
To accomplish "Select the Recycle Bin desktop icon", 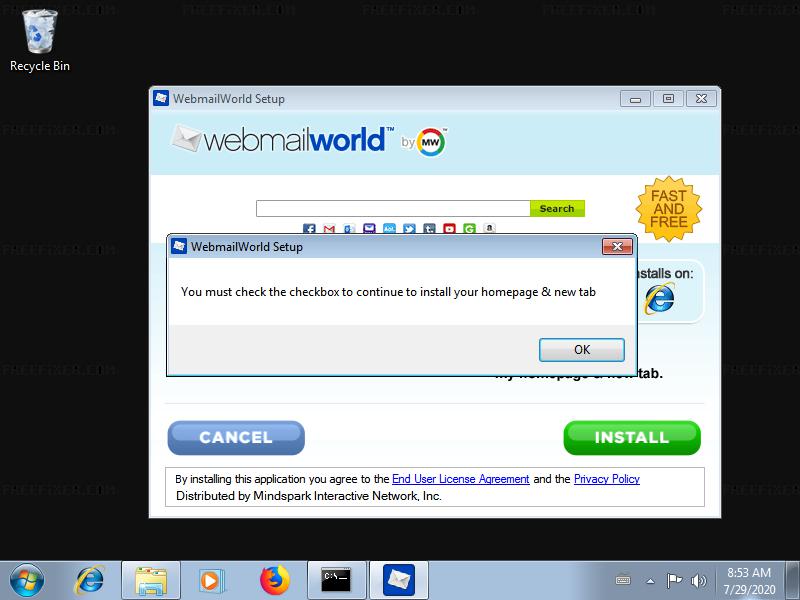I will (40, 41).
